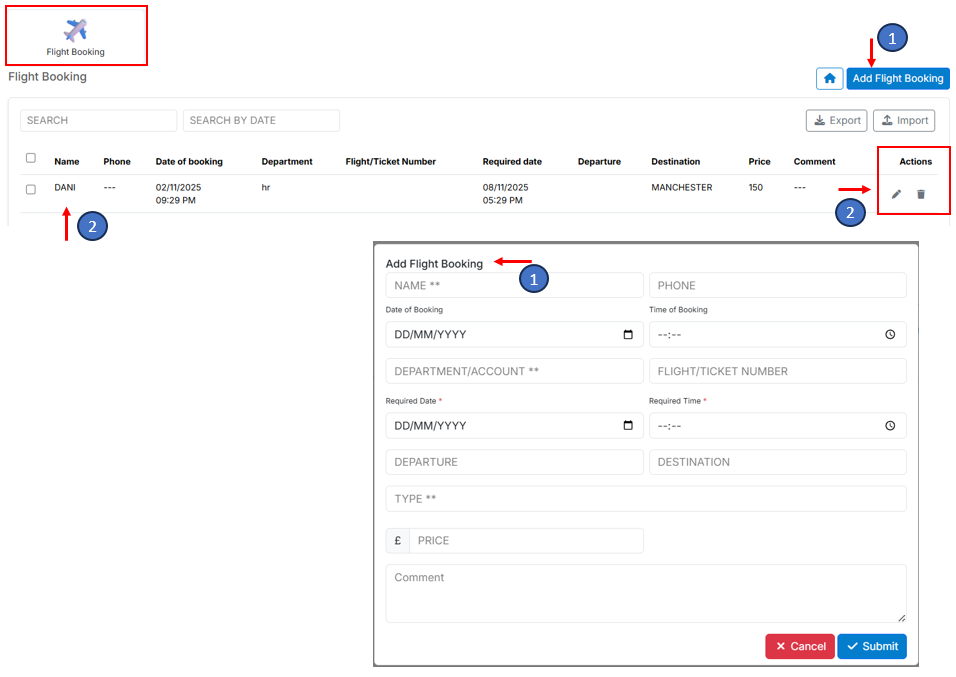Screen dimensions: 956x677
Task: Click the Flight Booking airplane icon
Action: 75,30
